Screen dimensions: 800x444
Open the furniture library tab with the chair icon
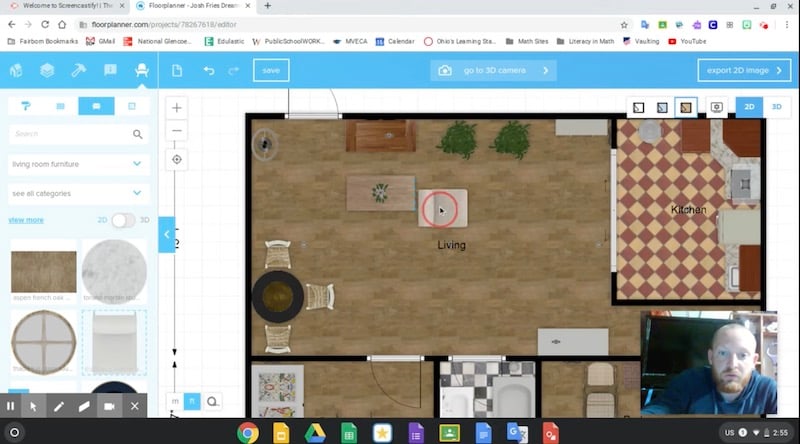point(141,70)
